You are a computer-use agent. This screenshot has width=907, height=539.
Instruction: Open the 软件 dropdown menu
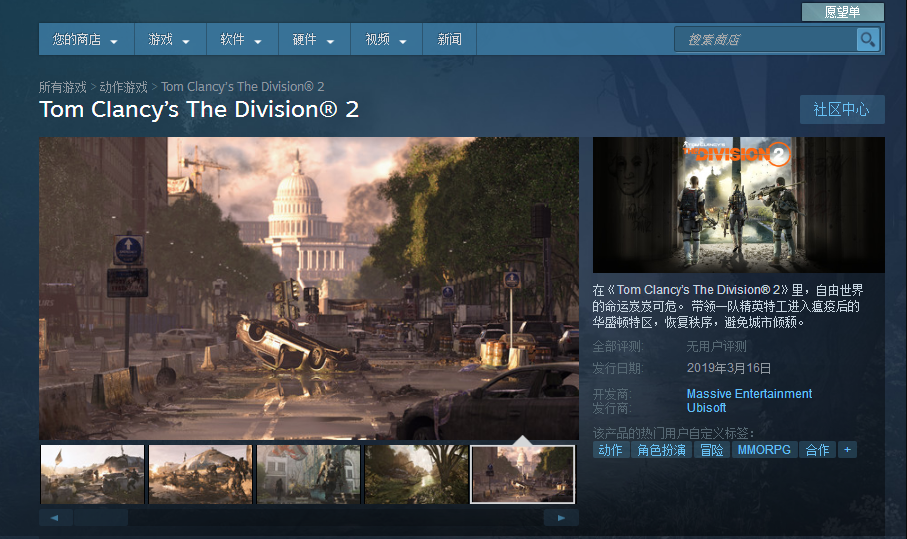pyautogui.click(x=242, y=39)
